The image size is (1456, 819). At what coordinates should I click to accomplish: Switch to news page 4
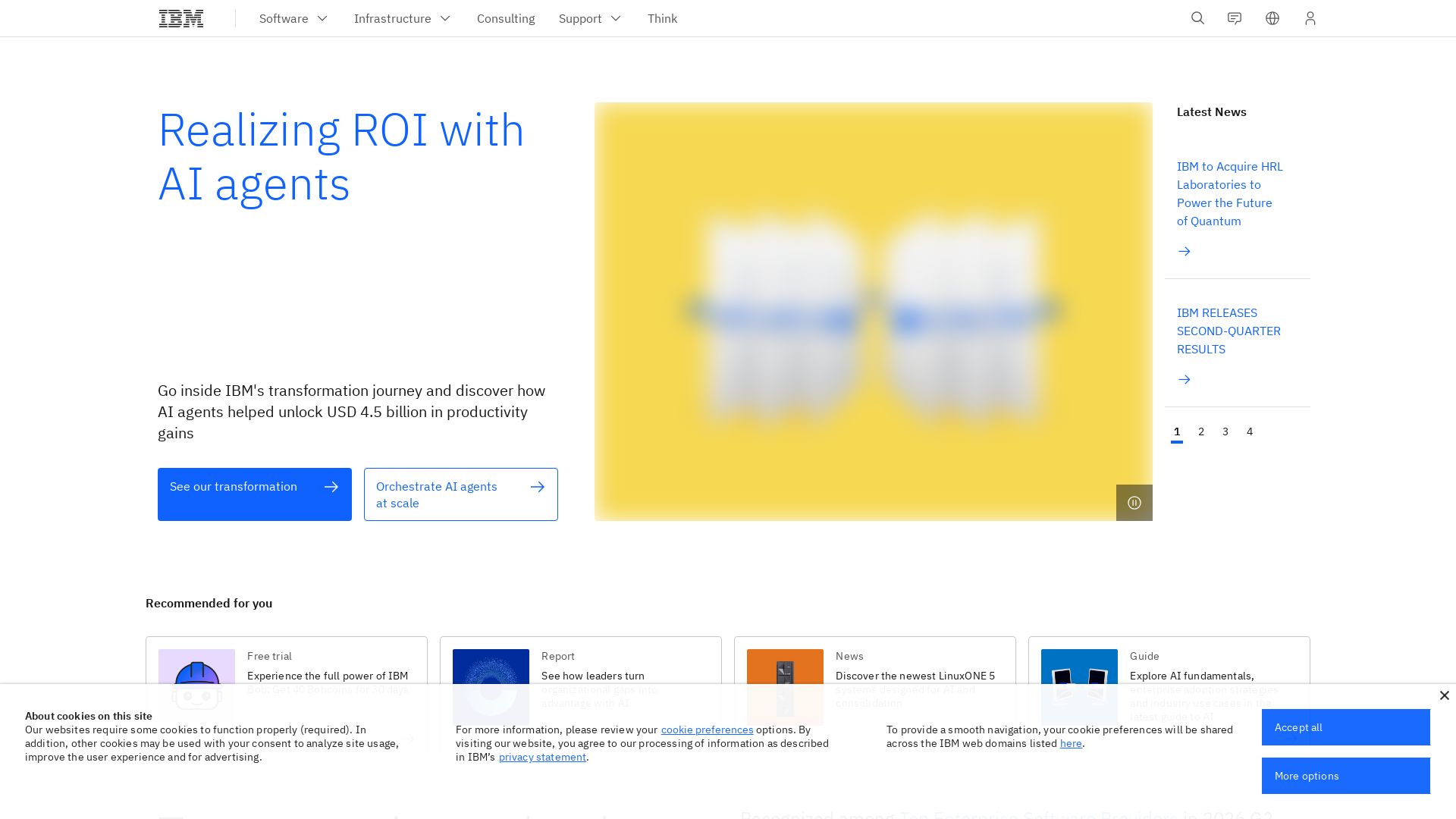[1250, 431]
